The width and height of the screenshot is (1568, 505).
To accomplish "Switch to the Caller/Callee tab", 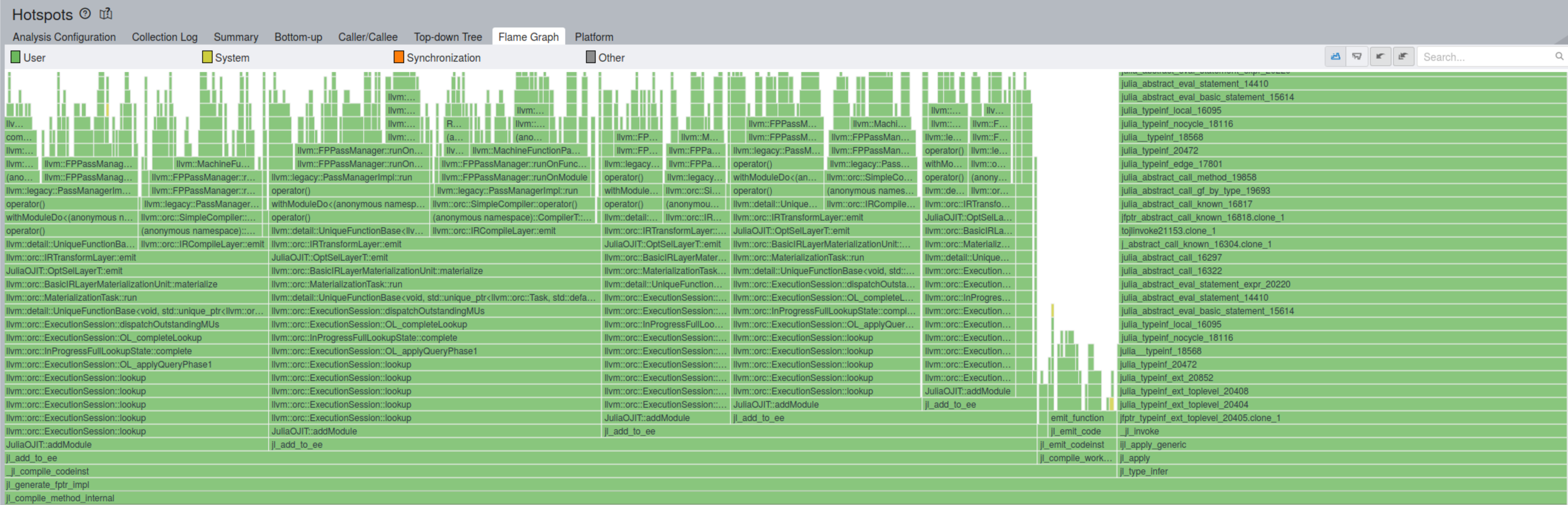I will (367, 37).
